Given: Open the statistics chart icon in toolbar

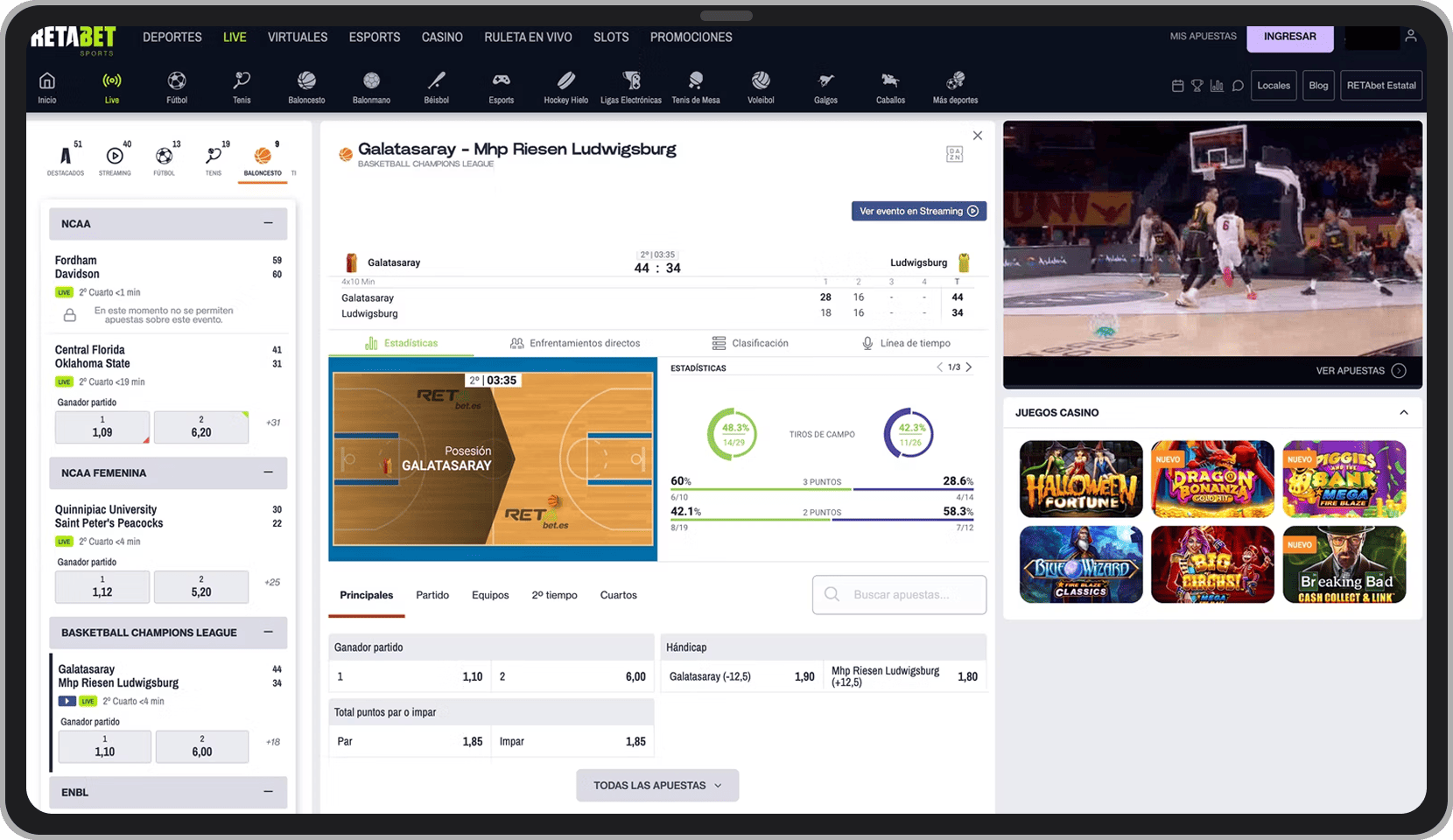Looking at the screenshot, I should pyautogui.click(x=1217, y=86).
